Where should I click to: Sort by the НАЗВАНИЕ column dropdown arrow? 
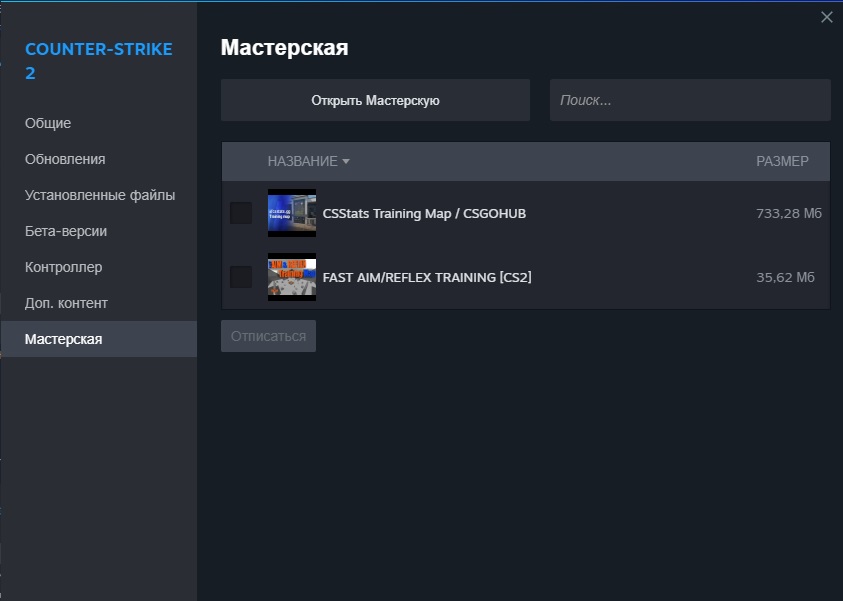pos(346,161)
